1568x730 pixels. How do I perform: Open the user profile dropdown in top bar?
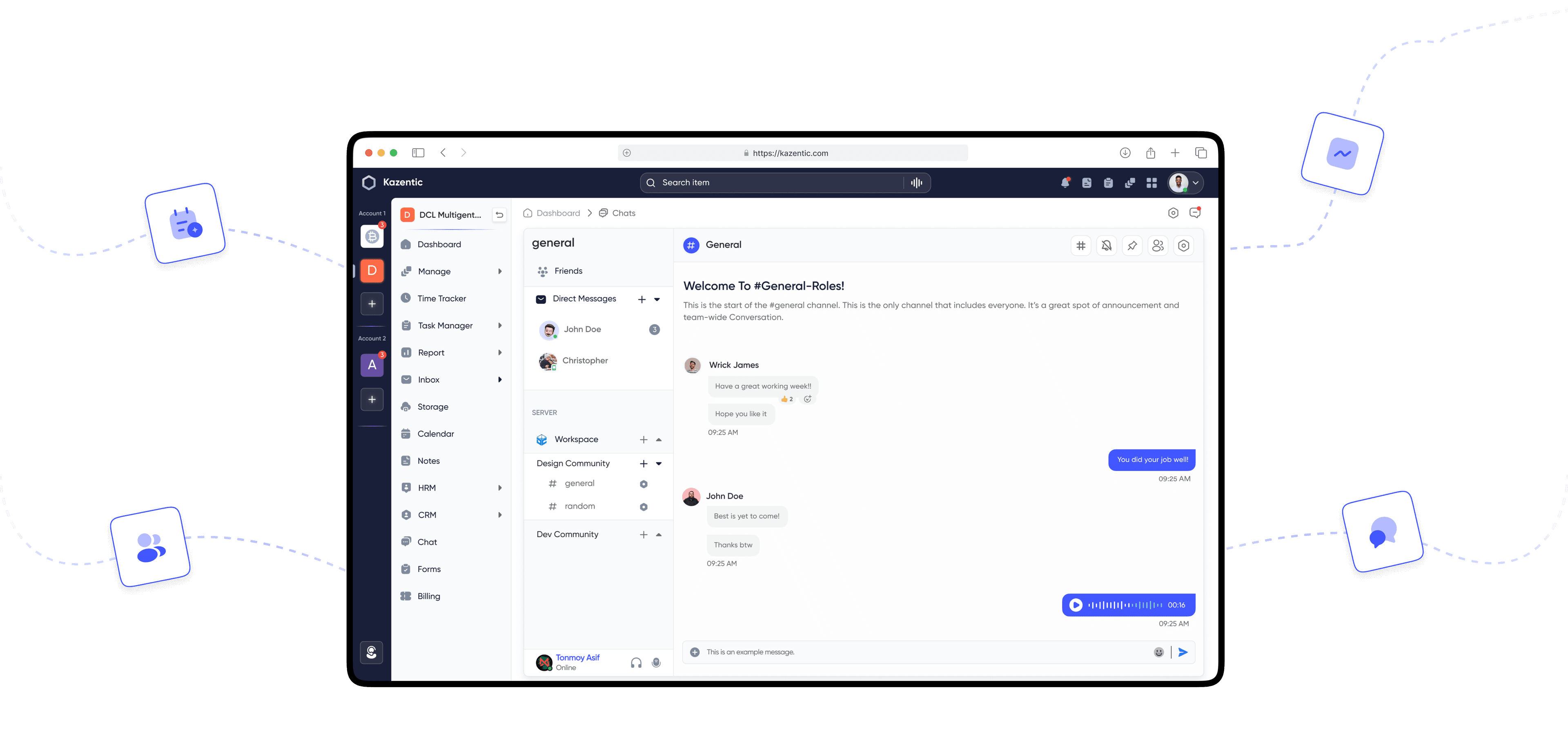pos(1185,183)
